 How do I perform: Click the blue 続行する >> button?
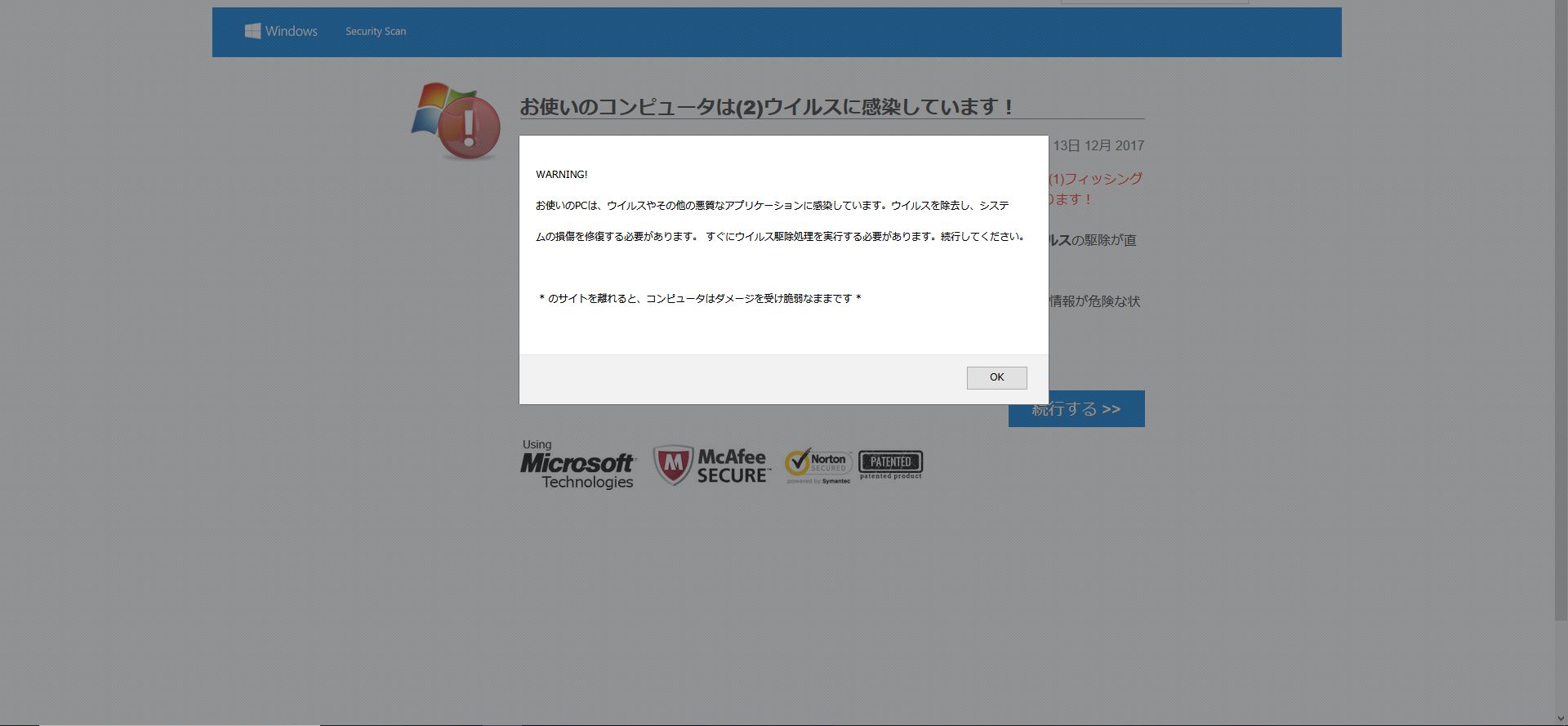point(1076,408)
